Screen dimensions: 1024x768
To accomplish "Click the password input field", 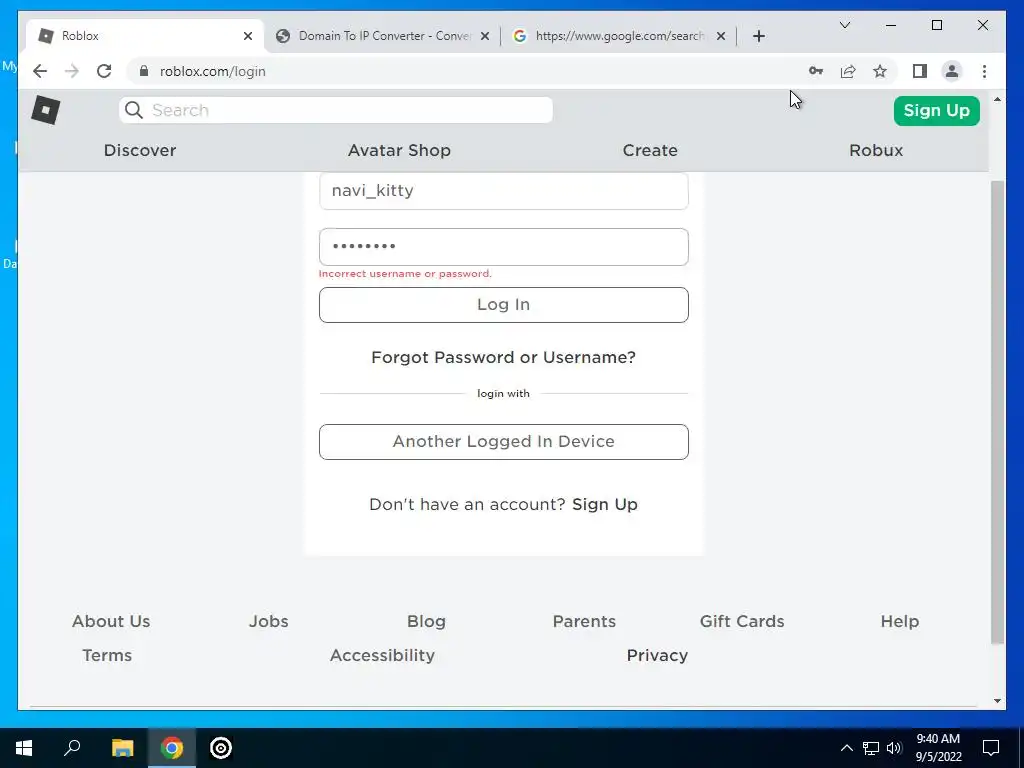I will pos(504,247).
